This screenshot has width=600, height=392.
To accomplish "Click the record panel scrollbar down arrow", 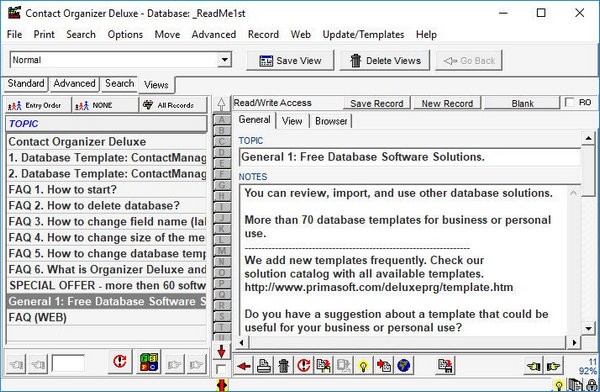I will click(588, 328).
